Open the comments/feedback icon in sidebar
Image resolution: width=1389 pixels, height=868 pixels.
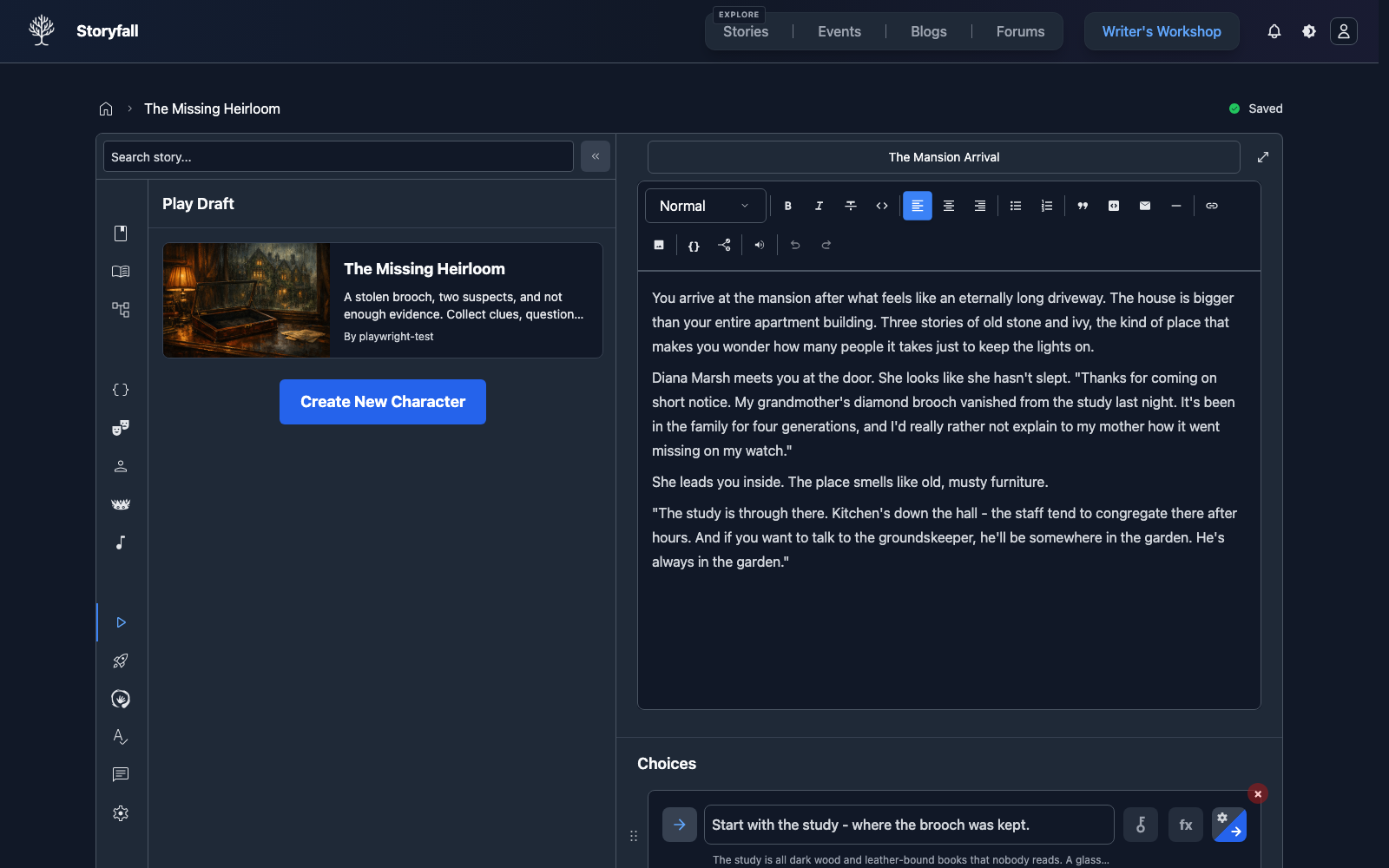121,774
